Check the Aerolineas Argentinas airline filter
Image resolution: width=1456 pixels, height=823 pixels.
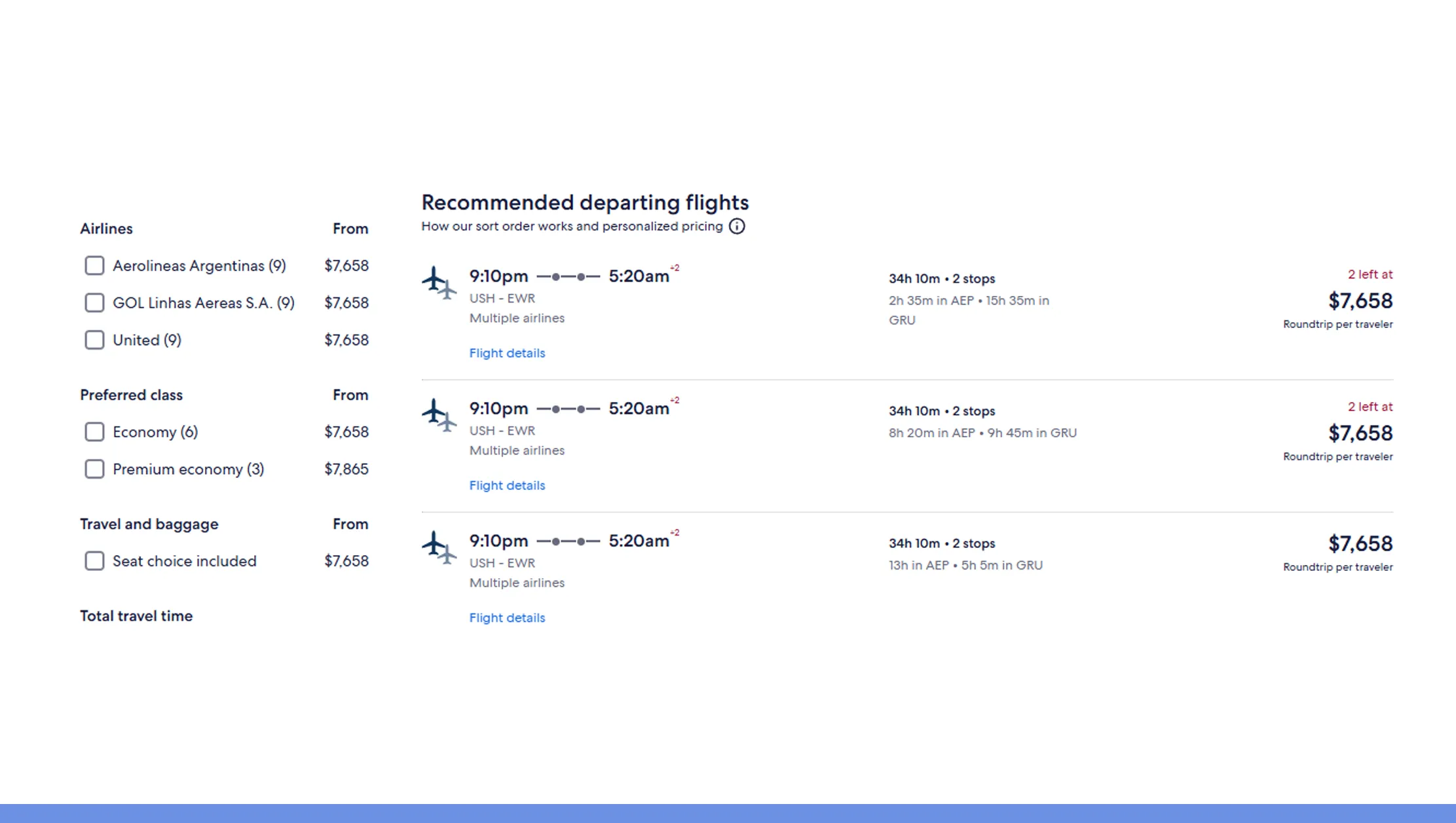(x=94, y=265)
